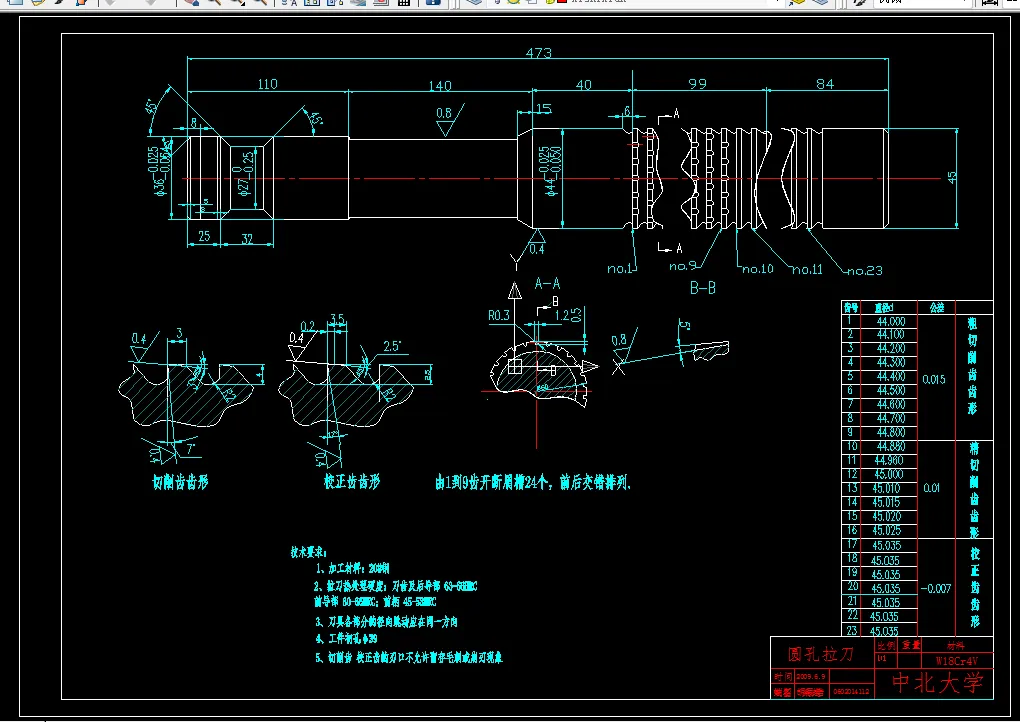Pick the no.10 tooth leader label
Screen dimensions: 1020x722
click(x=758, y=269)
